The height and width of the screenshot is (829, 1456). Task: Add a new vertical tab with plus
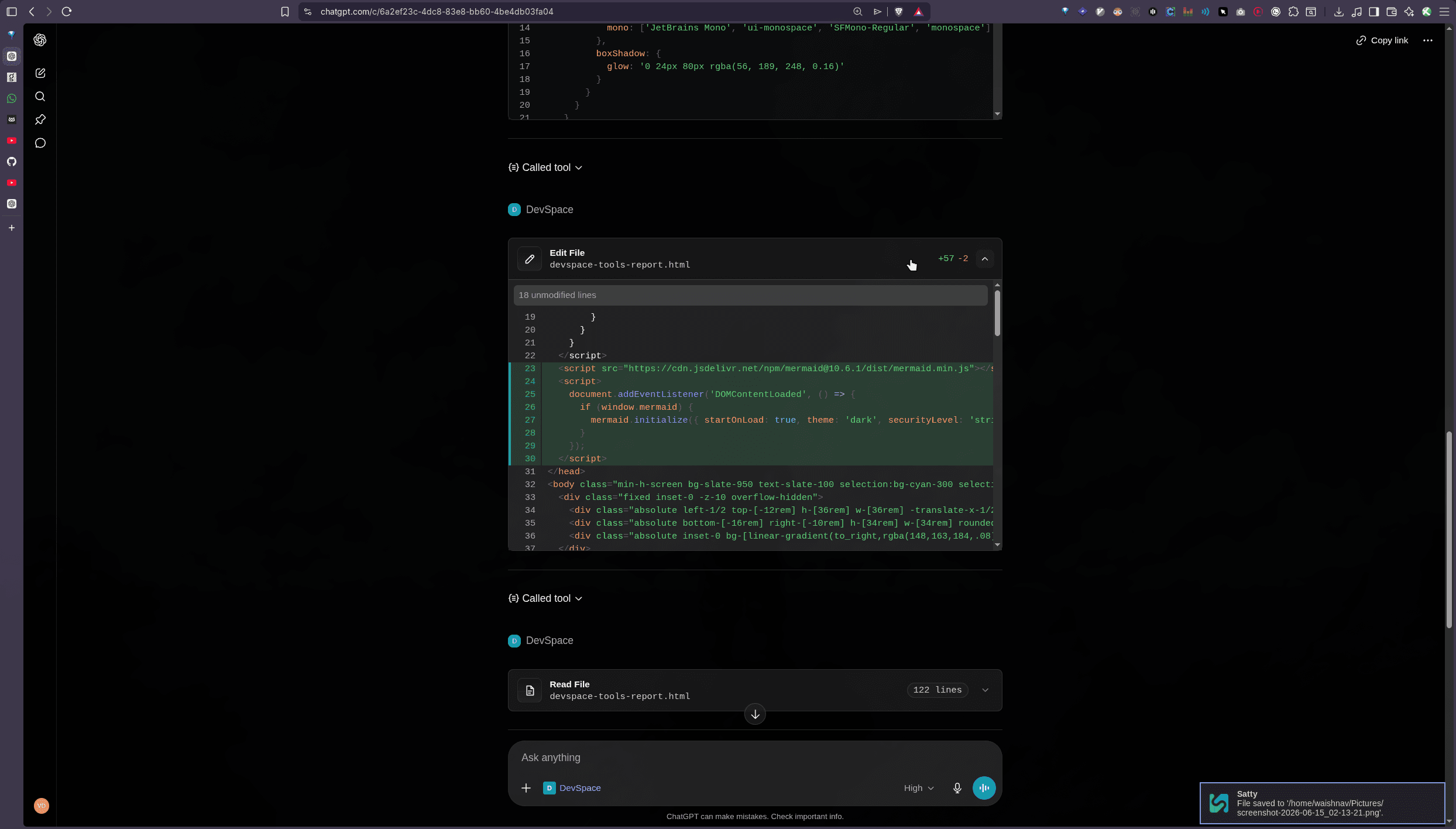(12, 228)
